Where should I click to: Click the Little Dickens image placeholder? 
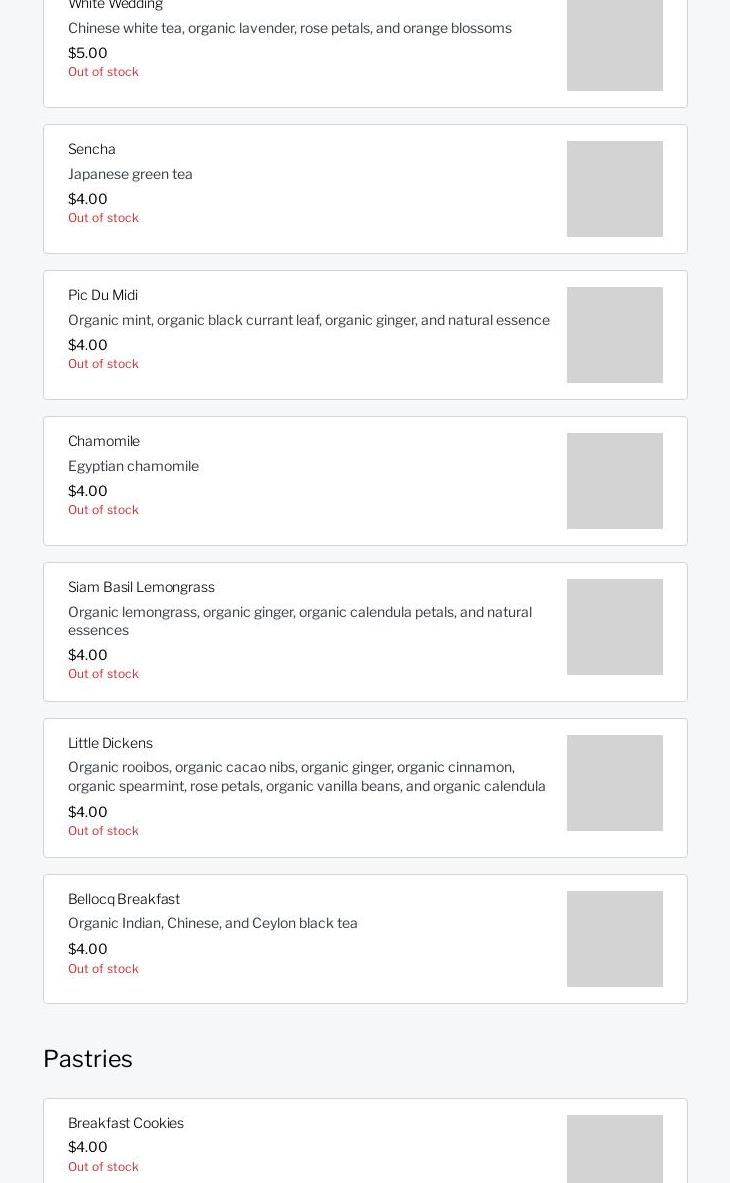pos(614,783)
